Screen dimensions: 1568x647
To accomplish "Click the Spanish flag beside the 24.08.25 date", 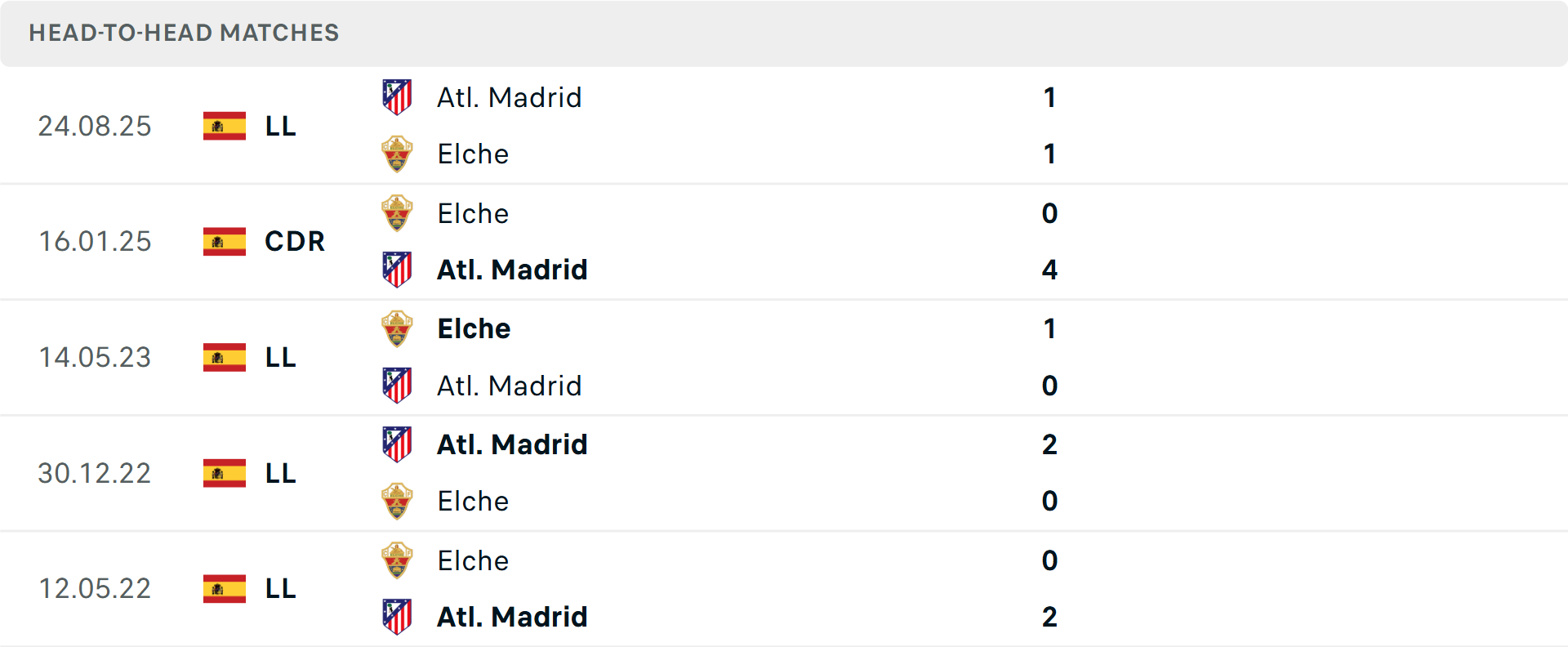I will point(225,126).
